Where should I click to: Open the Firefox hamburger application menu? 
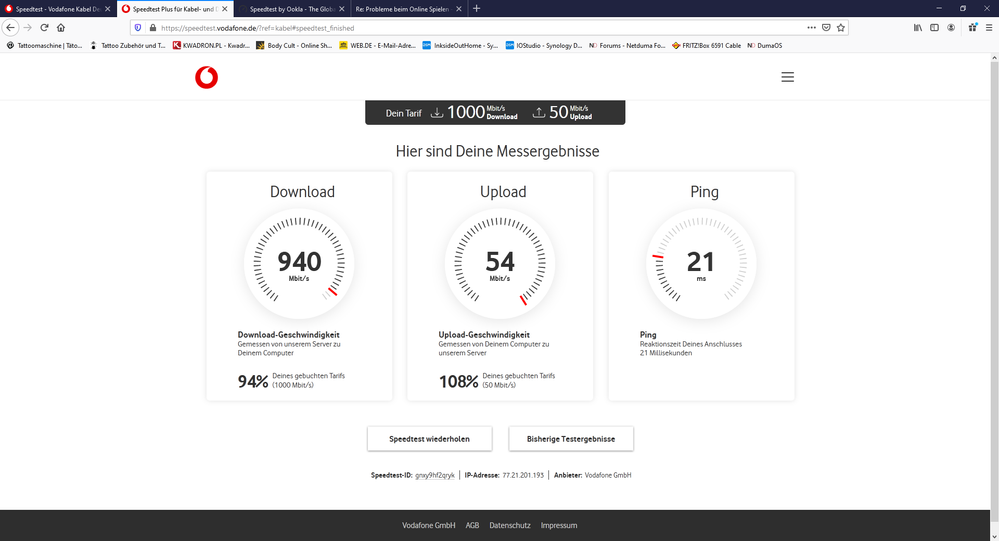[989, 27]
